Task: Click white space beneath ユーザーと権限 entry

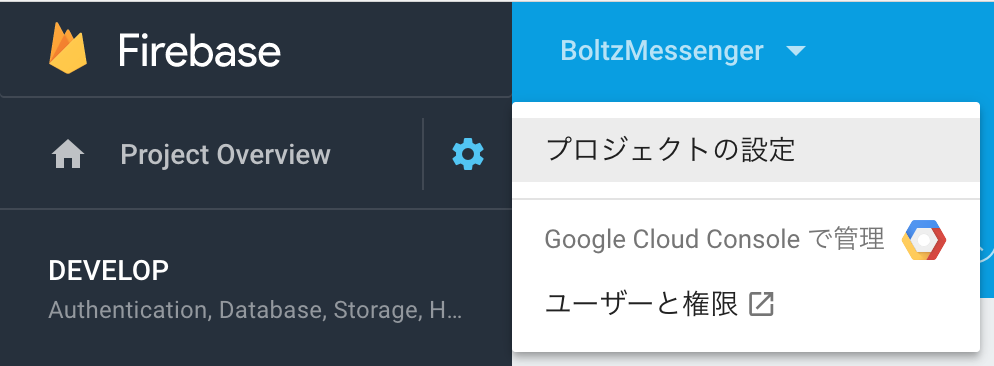Action: tap(746, 341)
